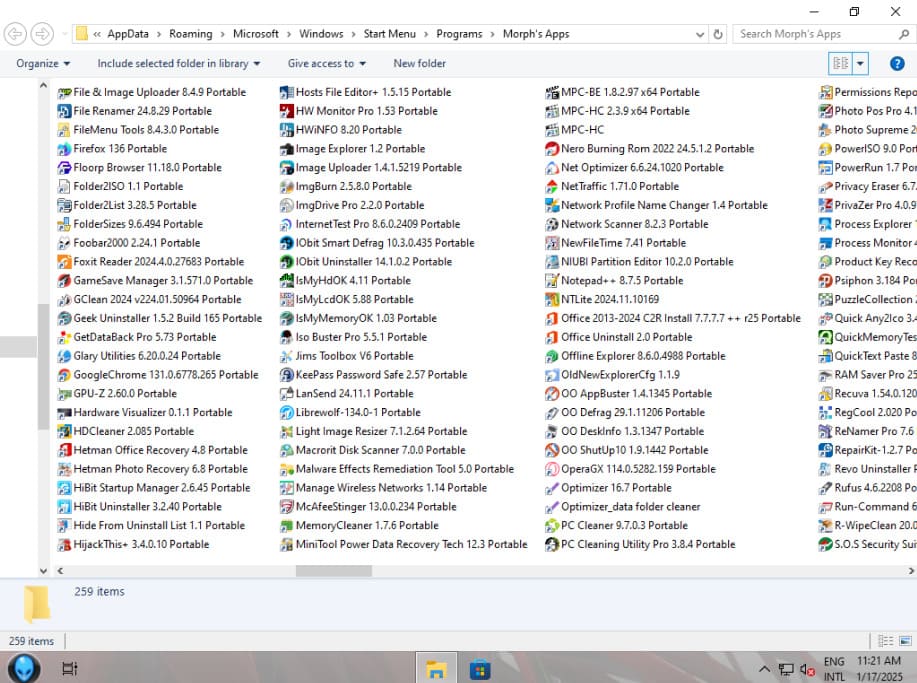Navigate to the Programs breadcrumb
The image size is (917, 683).
[x=459, y=34]
